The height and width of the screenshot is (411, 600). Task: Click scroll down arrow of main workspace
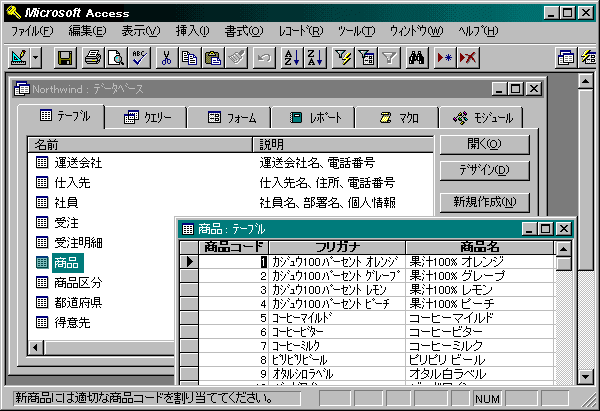tap(585, 377)
